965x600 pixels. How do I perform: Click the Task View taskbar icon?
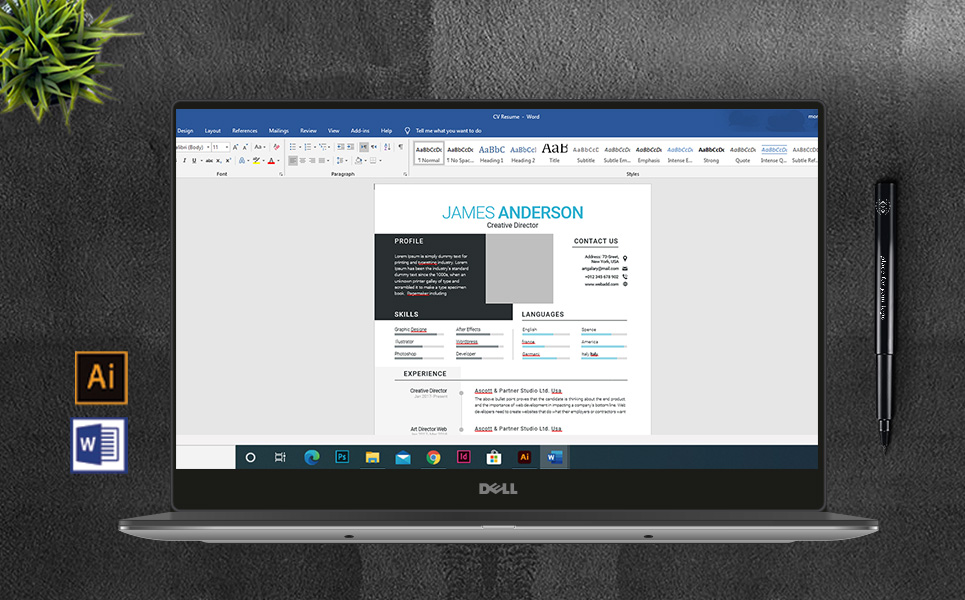(x=280, y=457)
